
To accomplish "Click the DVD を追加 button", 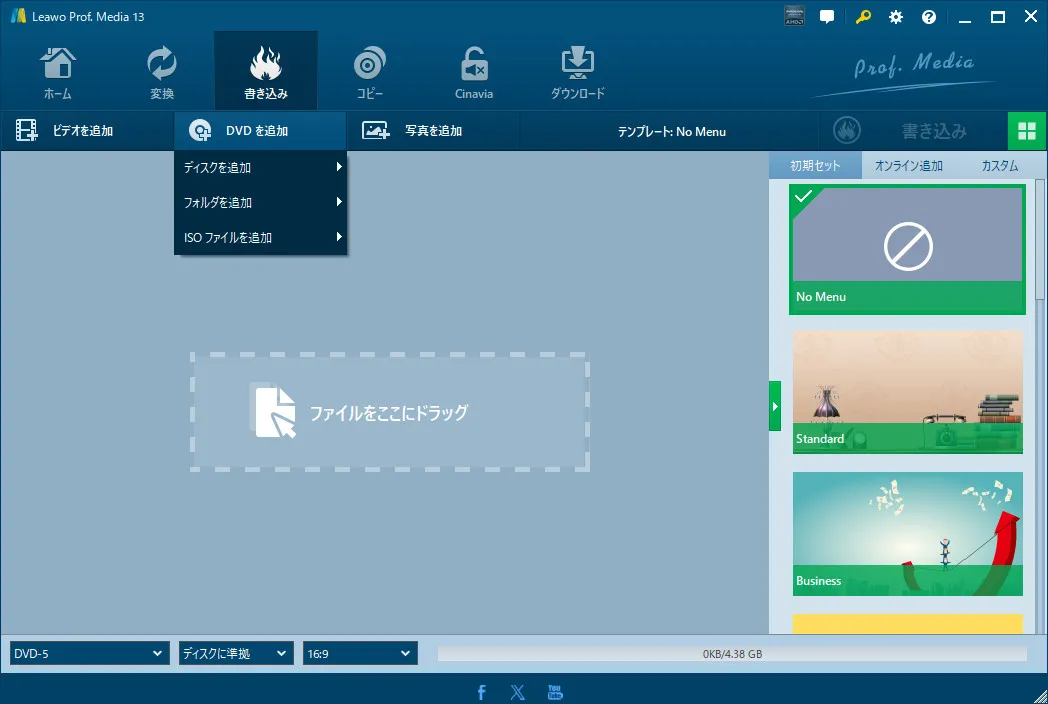I will coord(260,130).
